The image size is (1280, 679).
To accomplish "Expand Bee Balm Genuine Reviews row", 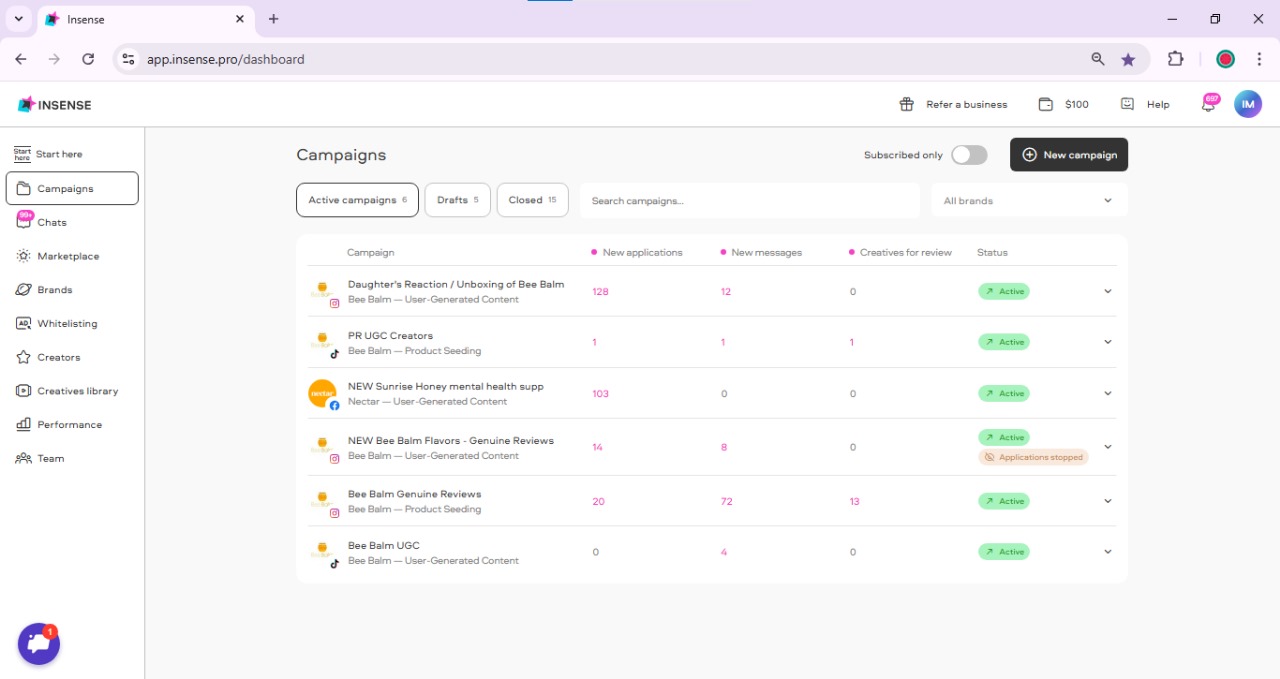I will [x=1107, y=501].
